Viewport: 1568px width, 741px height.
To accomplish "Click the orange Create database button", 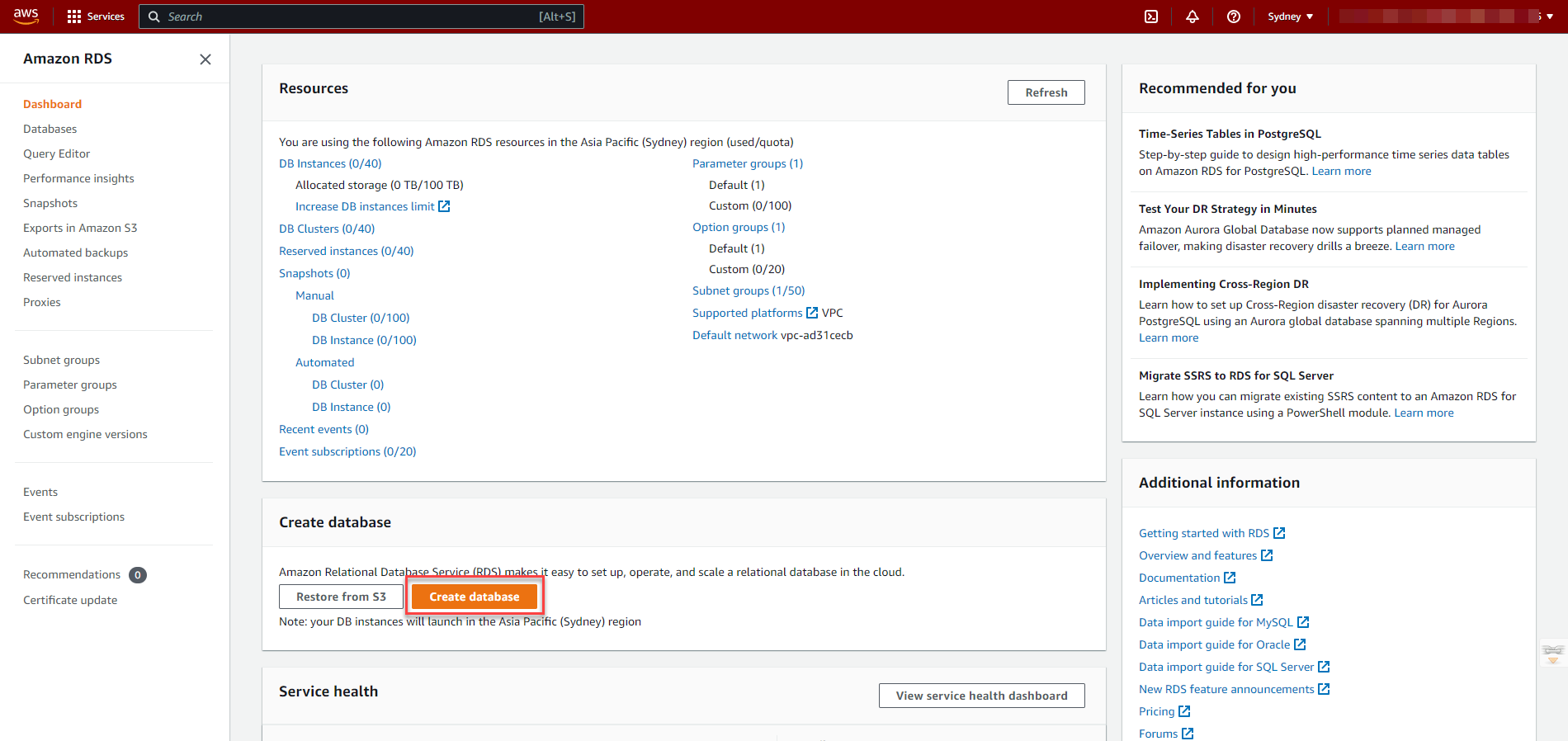I will pyautogui.click(x=475, y=597).
